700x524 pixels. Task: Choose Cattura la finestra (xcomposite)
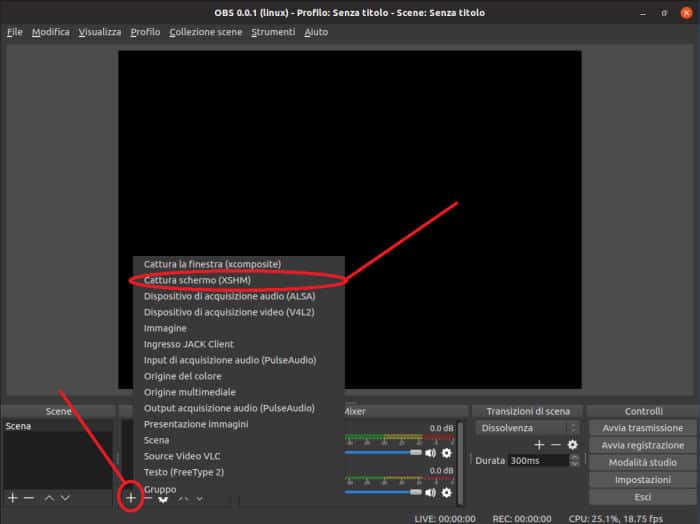[239, 264]
